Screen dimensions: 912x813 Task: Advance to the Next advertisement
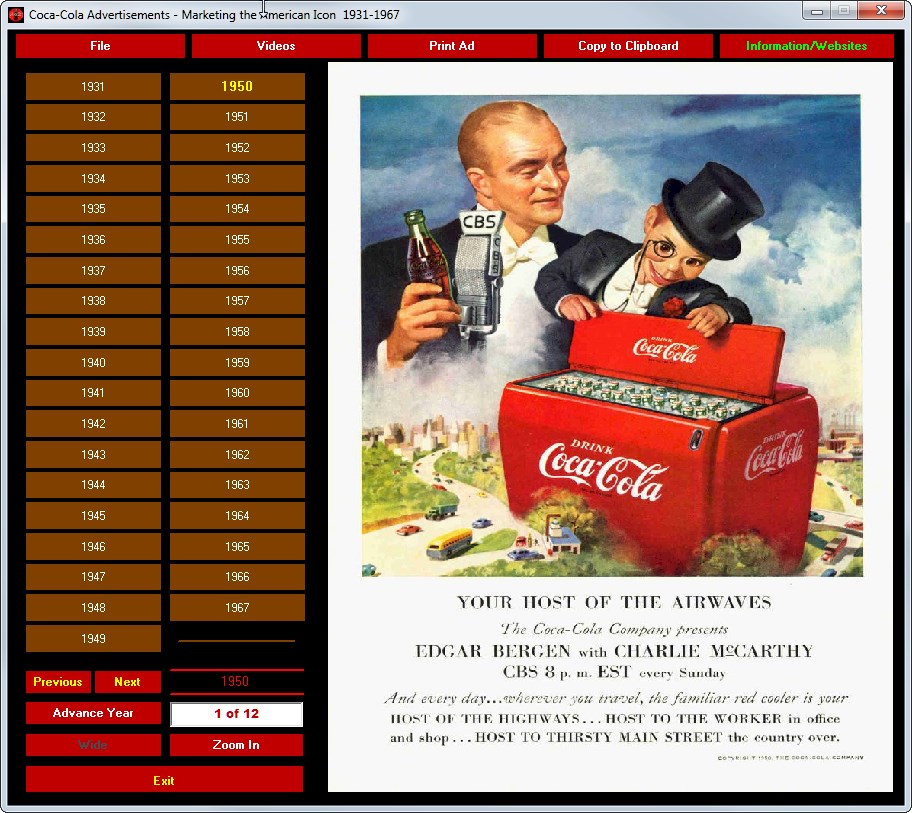pos(127,682)
